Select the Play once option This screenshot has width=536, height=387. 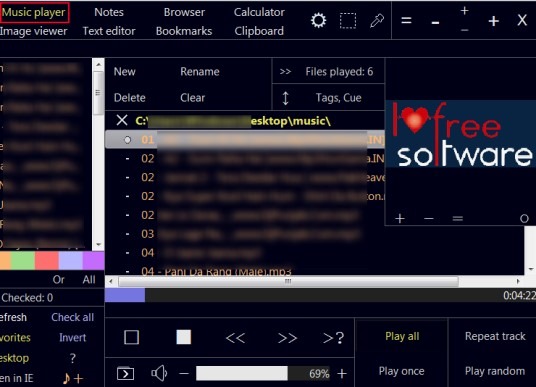(x=402, y=371)
